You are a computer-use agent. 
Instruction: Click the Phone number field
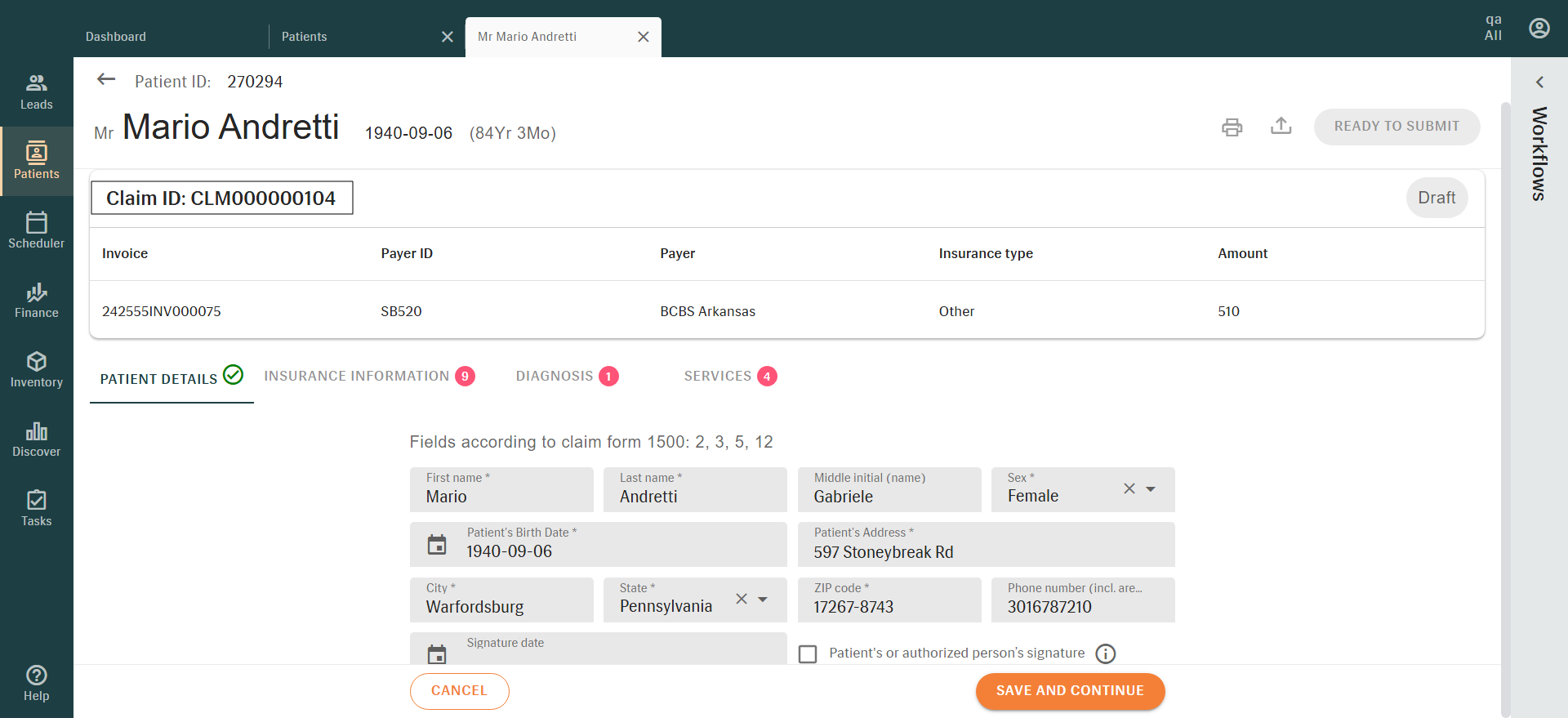click(x=1083, y=600)
